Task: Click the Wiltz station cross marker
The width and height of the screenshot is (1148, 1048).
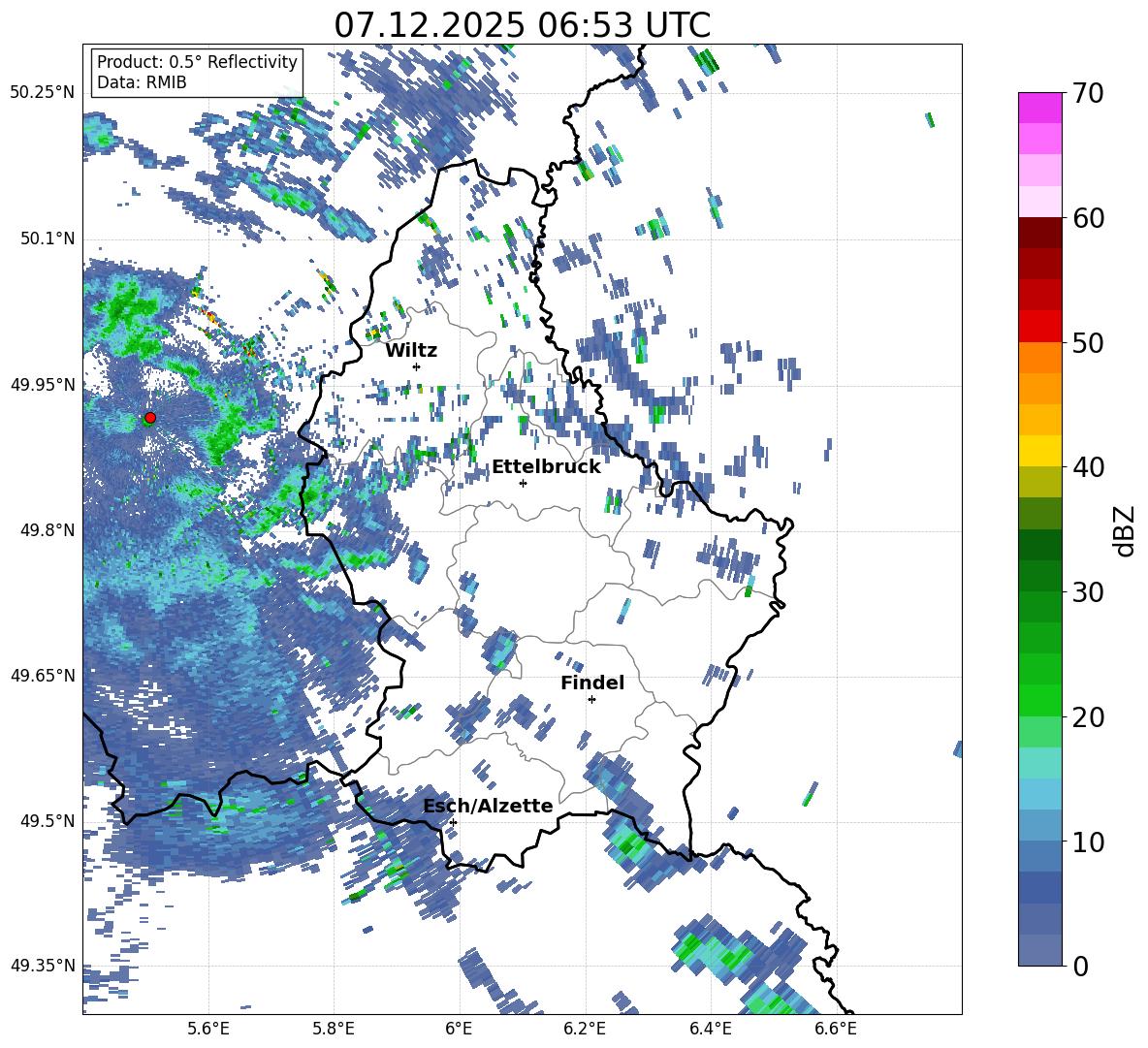Action: (x=417, y=366)
